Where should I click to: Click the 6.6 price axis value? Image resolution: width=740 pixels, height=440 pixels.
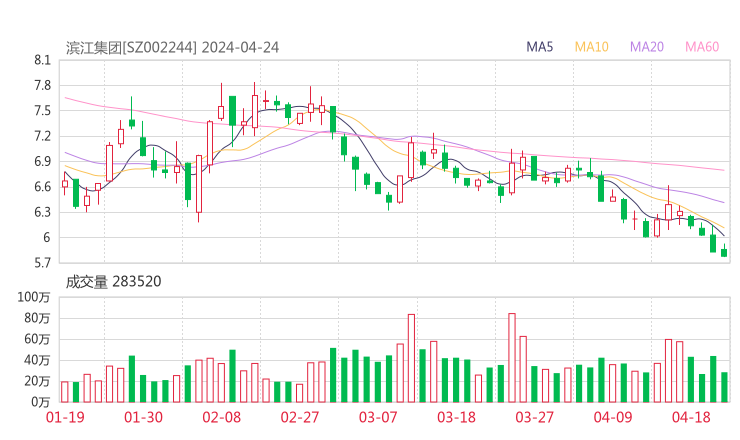[x=42, y=187]
